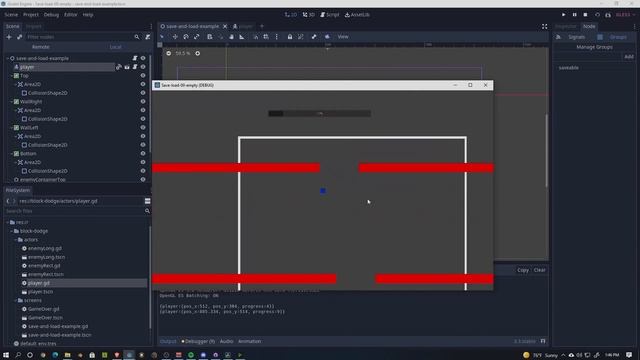Collapse the WallLeft node
This screenshot has width=640, height=360.
pyautogui.click(x=11, y=127)
